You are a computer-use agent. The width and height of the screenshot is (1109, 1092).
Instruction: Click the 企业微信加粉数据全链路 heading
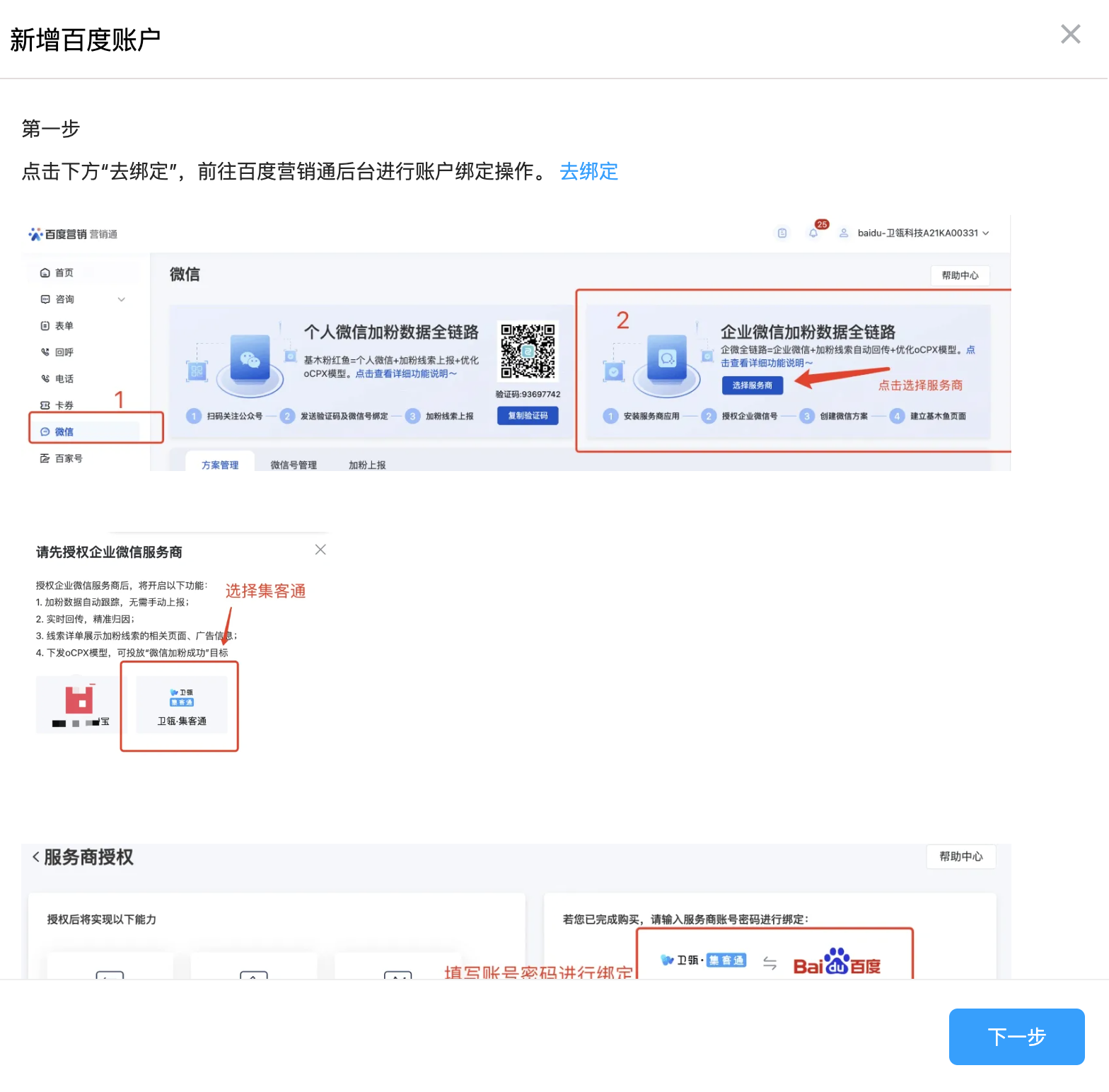point(808,332)
